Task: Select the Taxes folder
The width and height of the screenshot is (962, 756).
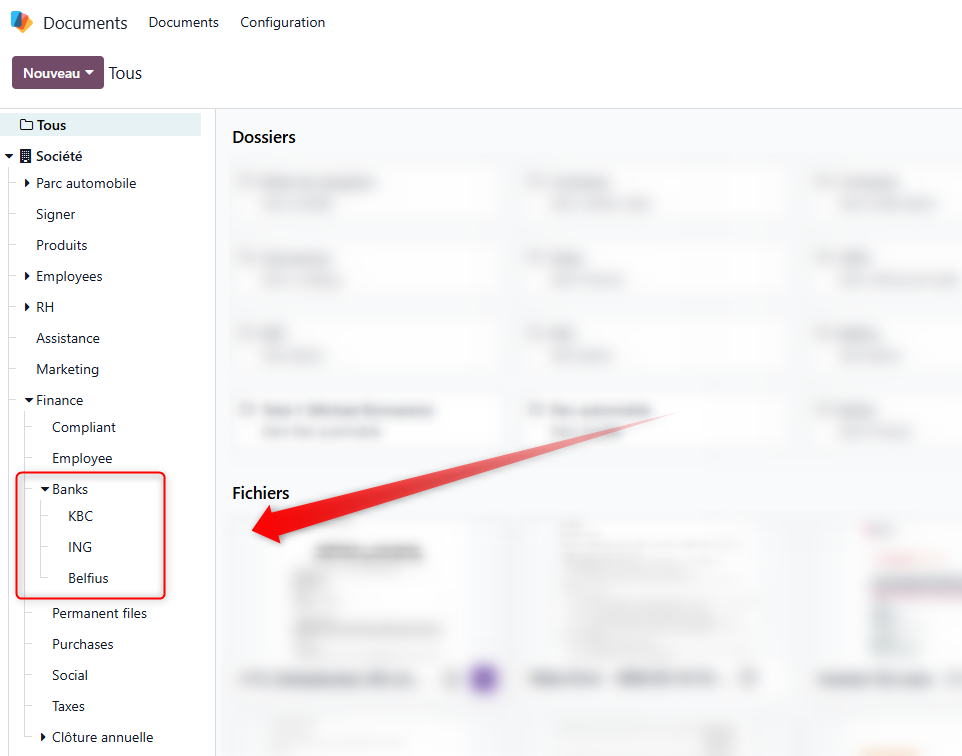Action: [68, 706]
